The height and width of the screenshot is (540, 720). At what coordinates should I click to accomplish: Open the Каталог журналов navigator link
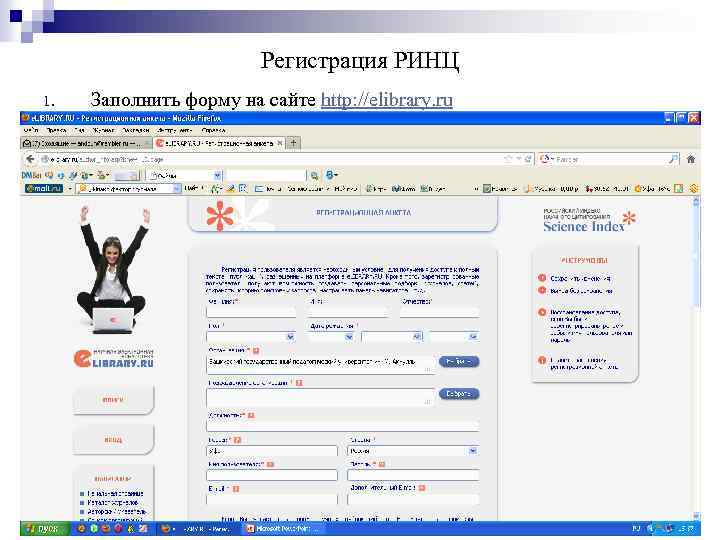coord(112,503)
